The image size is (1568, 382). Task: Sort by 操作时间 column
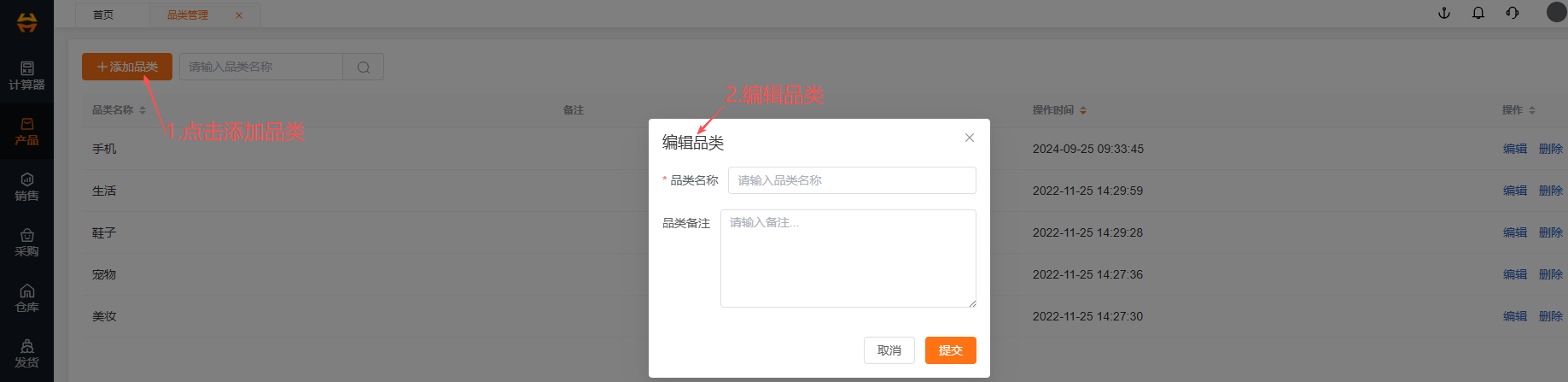[1083, 110]
